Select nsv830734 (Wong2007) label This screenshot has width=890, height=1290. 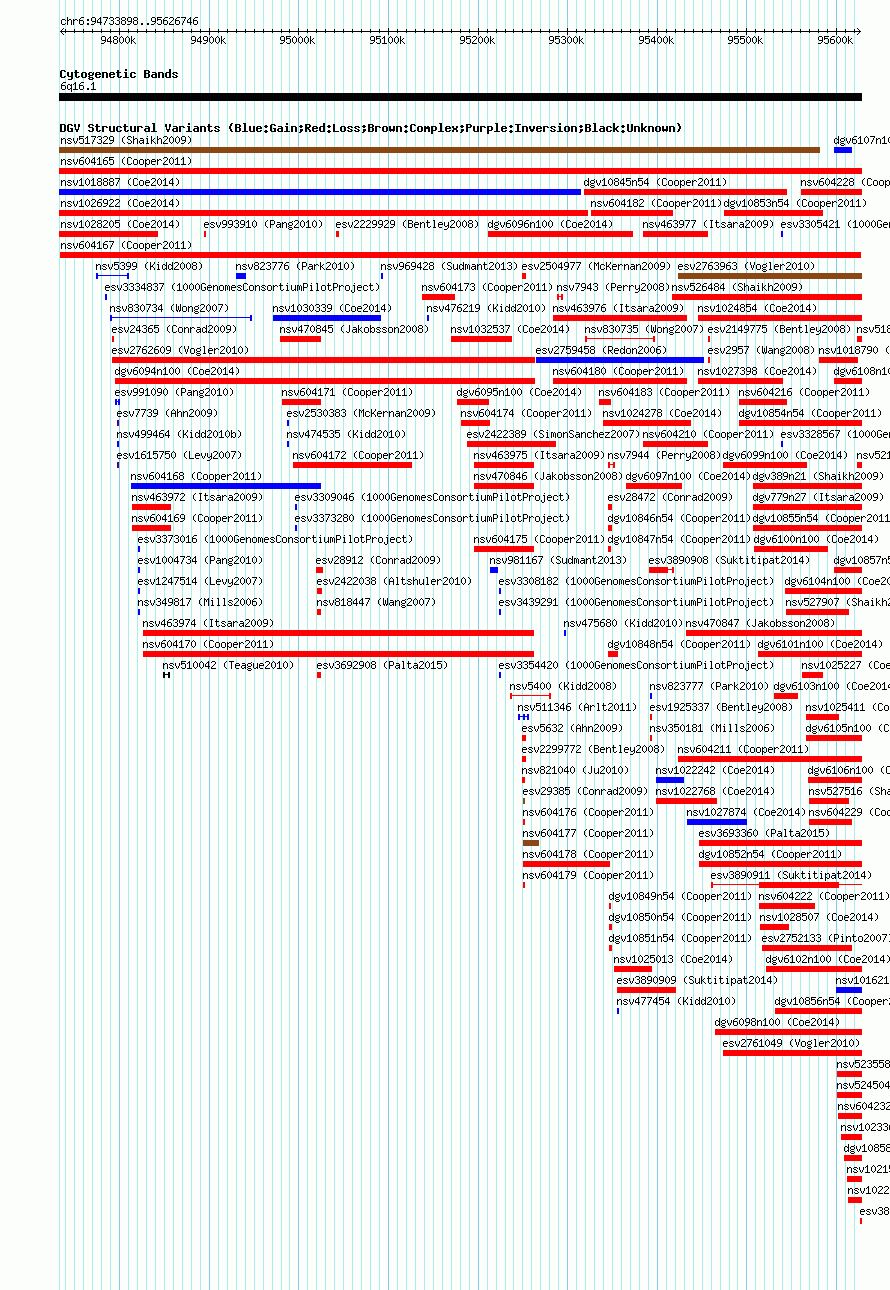169,308
